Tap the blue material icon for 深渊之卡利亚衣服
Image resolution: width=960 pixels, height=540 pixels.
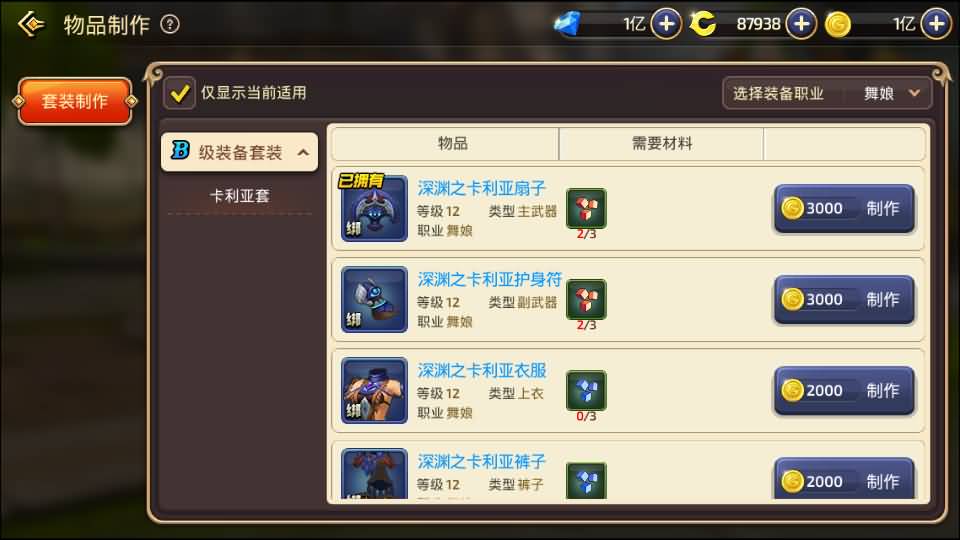(586, 390)
